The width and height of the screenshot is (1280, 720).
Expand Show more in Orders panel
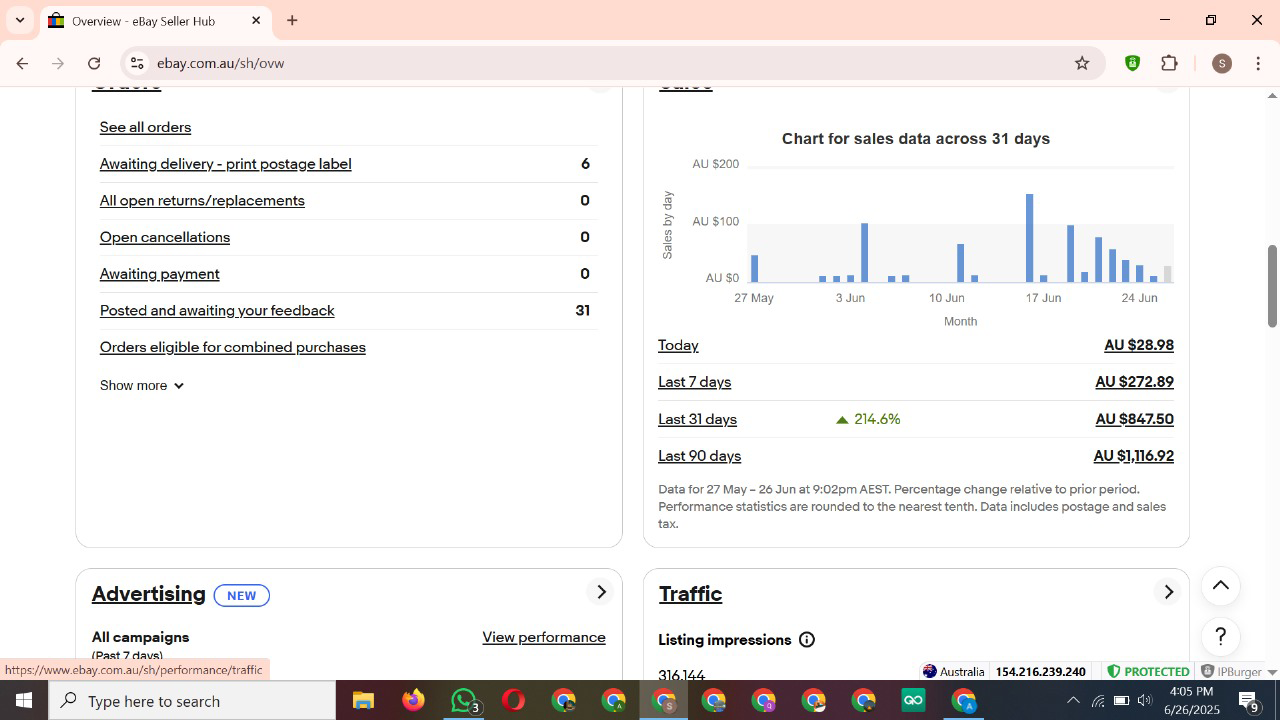(x=142, y=385)
